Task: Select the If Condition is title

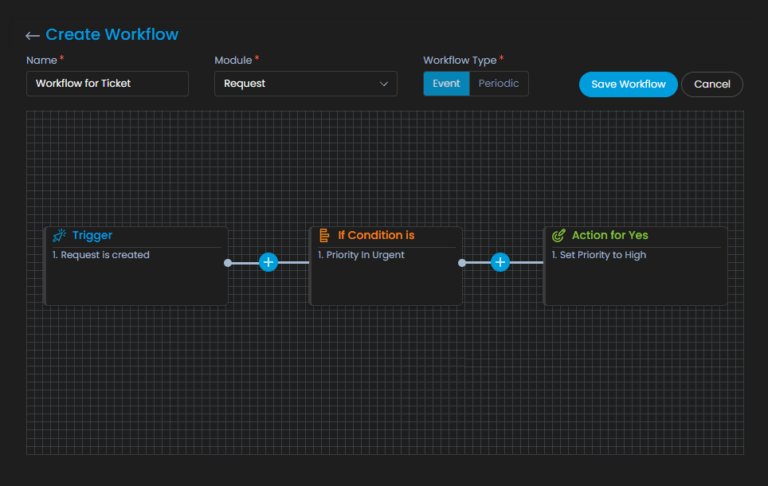Action: [x=376, y=236]
